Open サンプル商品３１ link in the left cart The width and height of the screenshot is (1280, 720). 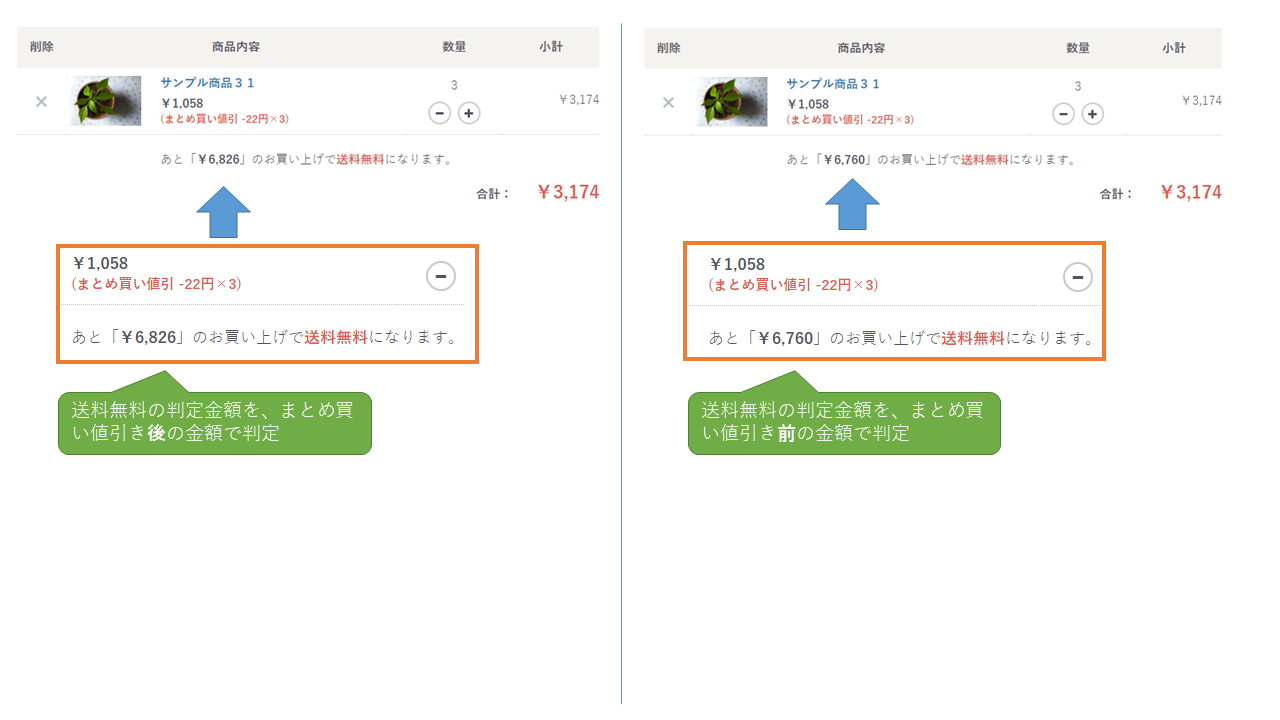pyautogui.click(x=207, y=83)
